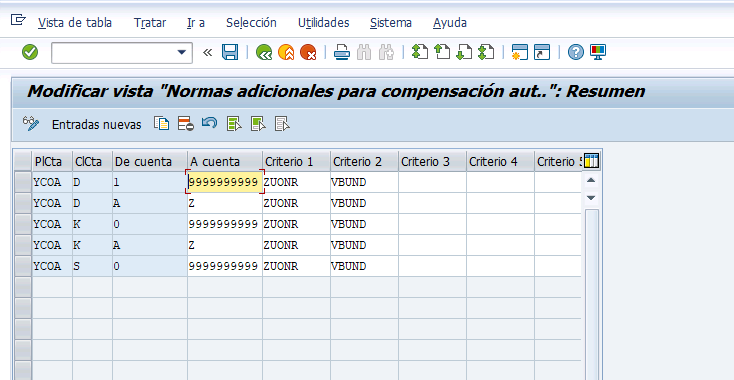Screen dimensions: 734x380
Task: Select row D with account 1
Action: click(23, 182)
